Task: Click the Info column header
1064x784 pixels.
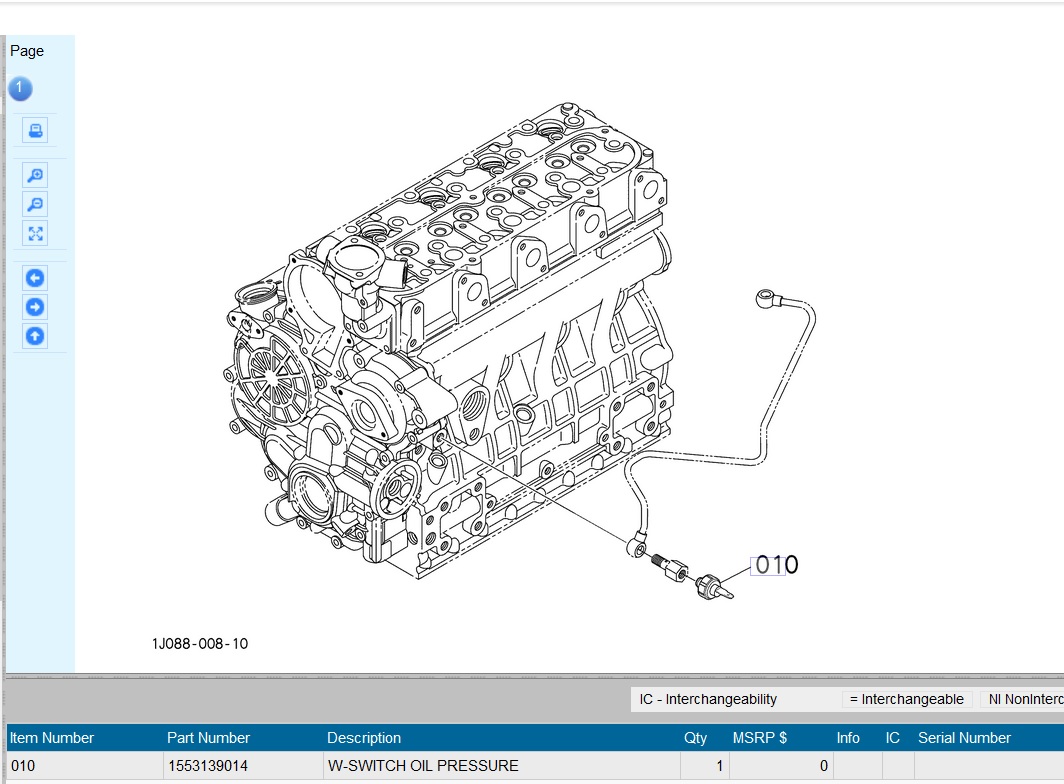Action: point(848,738)
